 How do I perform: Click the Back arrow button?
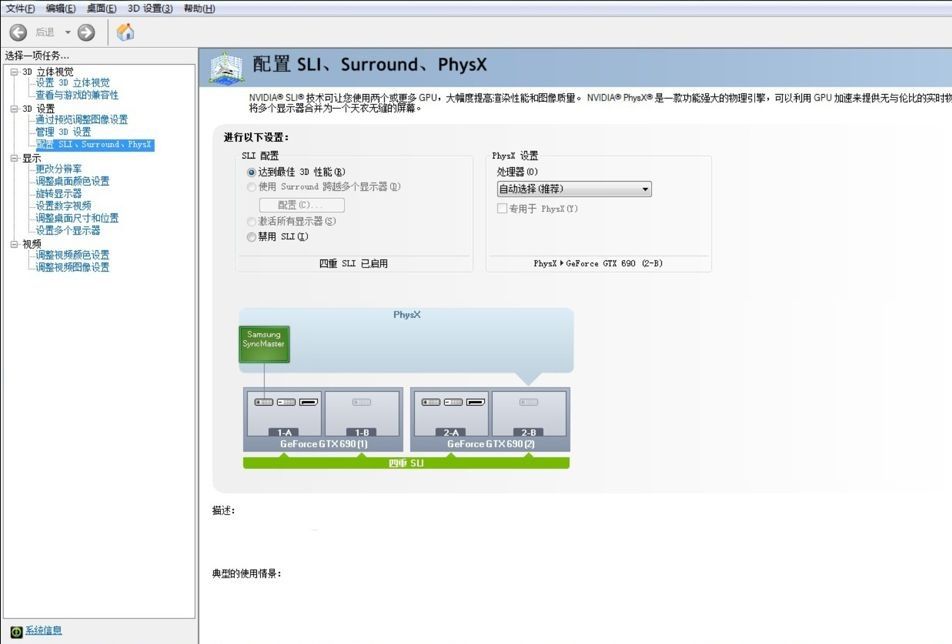[x=18, y=32]
